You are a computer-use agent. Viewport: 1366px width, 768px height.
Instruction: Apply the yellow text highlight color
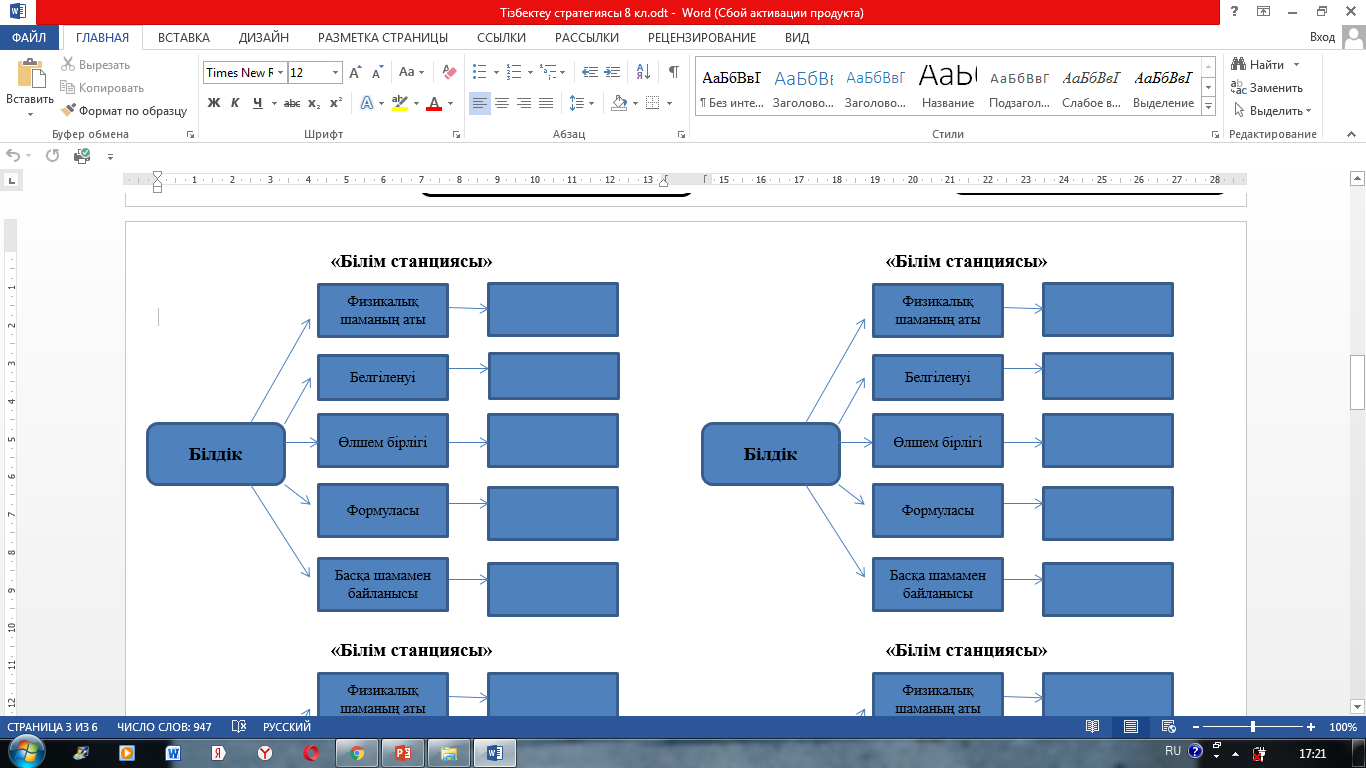click(x=400, y=103)
